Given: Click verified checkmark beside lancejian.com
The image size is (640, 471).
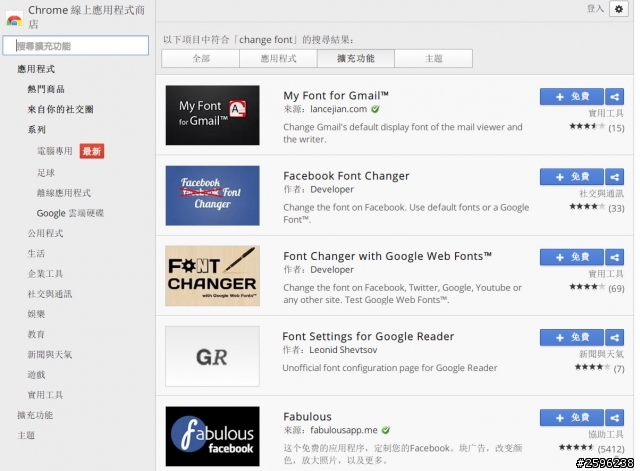Looking at the screenshot, I should (376, 109).
